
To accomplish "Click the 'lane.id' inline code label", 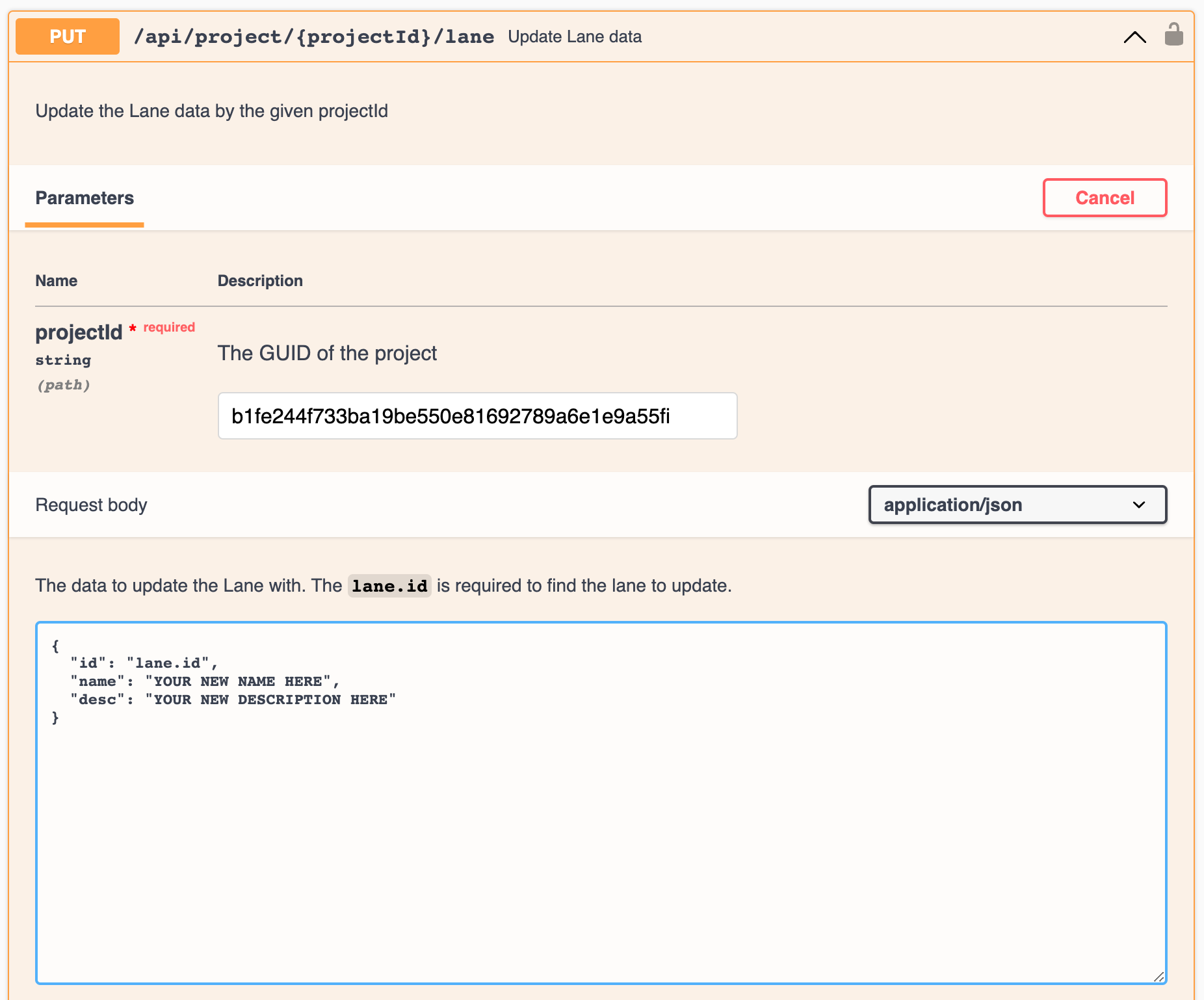I will click(x=389, y=586).
